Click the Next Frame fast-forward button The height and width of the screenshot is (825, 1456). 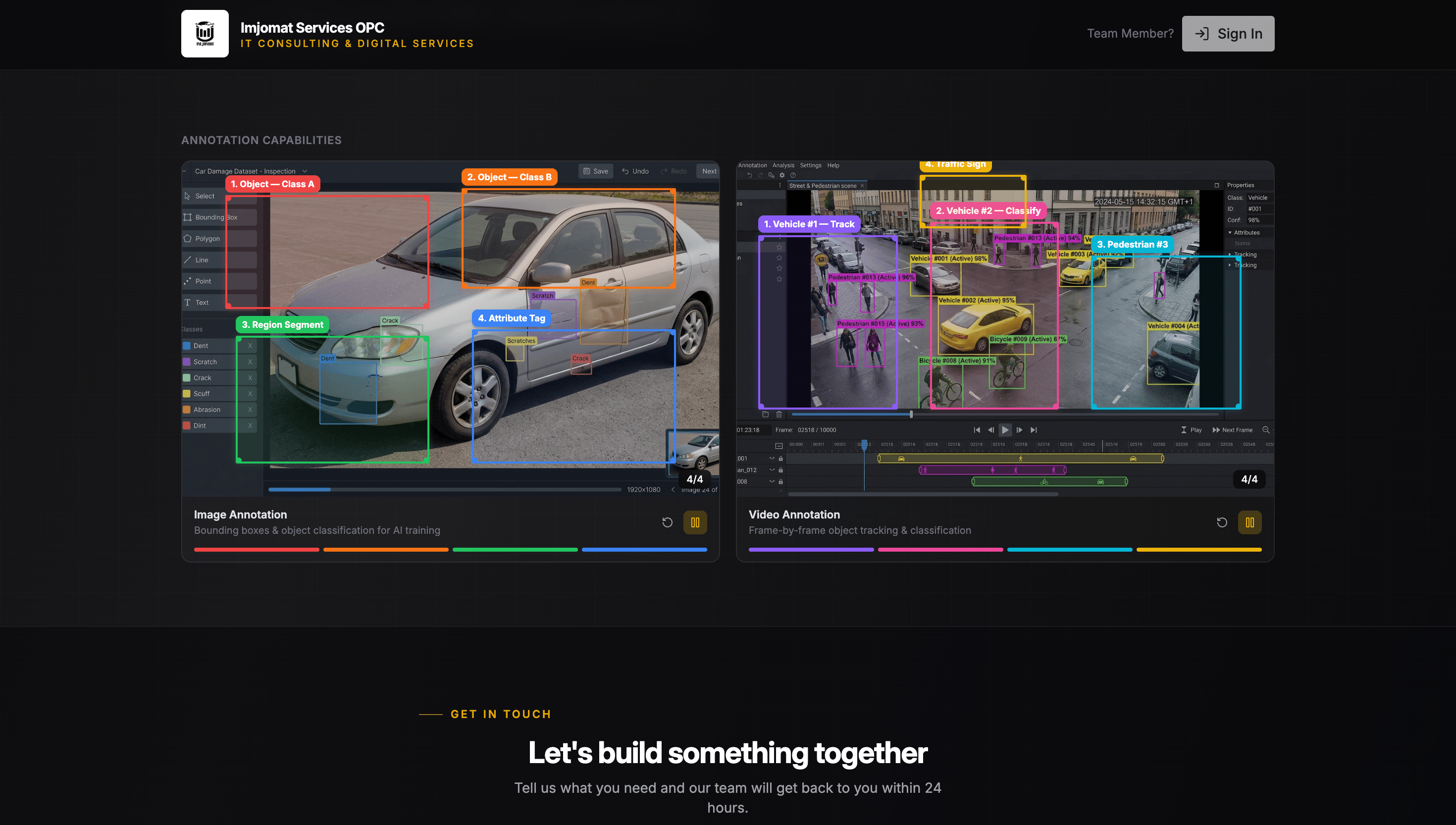coord(1232,430)
